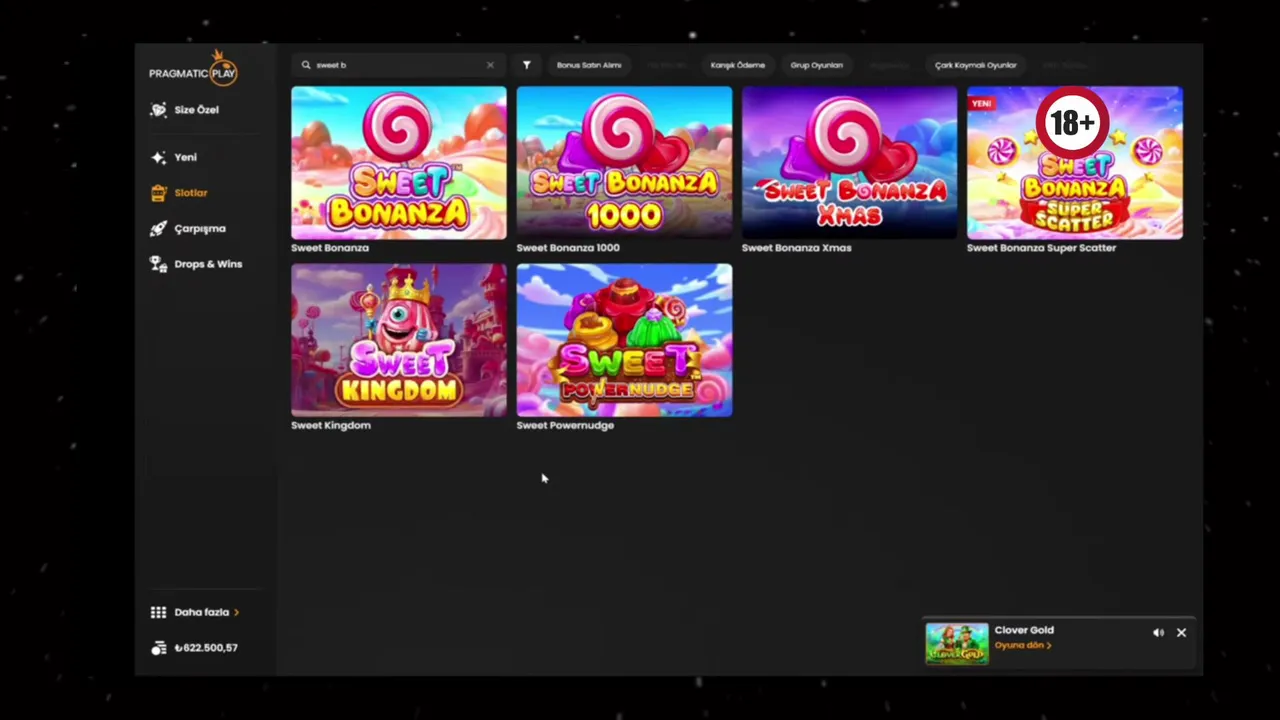Click the 'Sweet Powernudge' title text

pos(565,425)
